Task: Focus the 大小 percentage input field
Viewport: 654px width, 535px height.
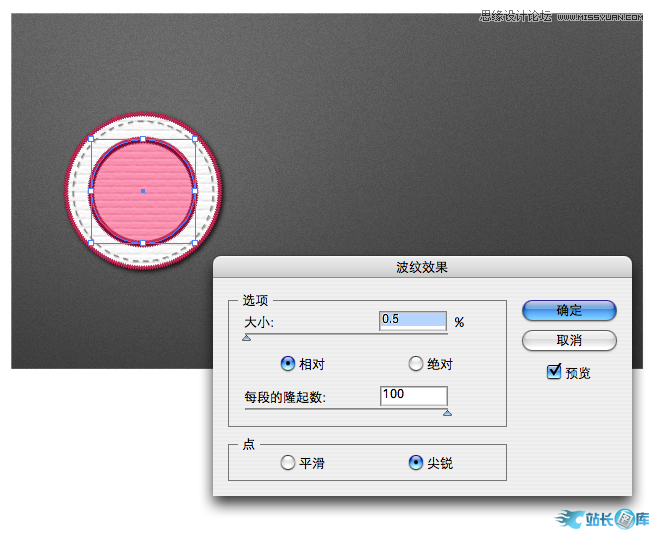Action: [413, 320]
